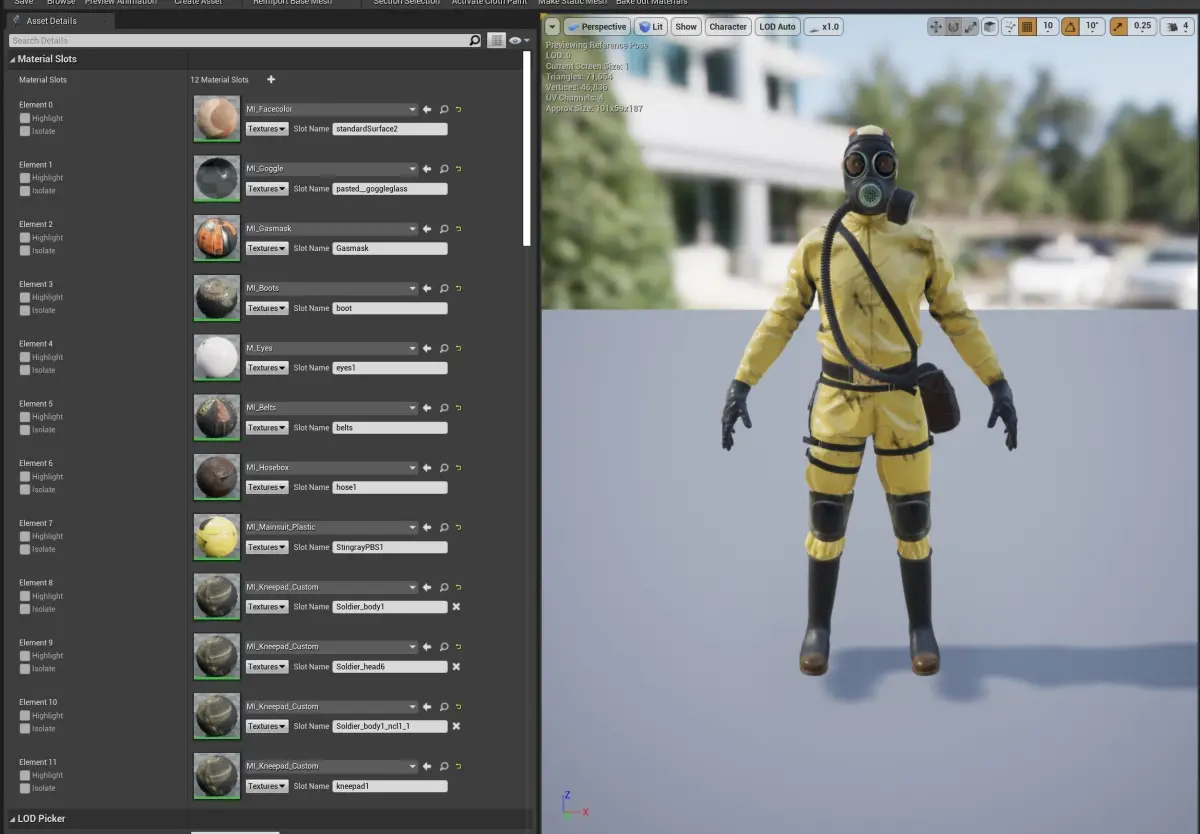Viewport: 1200px width, 834px height.
Task: Open rotation snap angle value 10°
Action: pyautogui.click(x=1092, y=27)
